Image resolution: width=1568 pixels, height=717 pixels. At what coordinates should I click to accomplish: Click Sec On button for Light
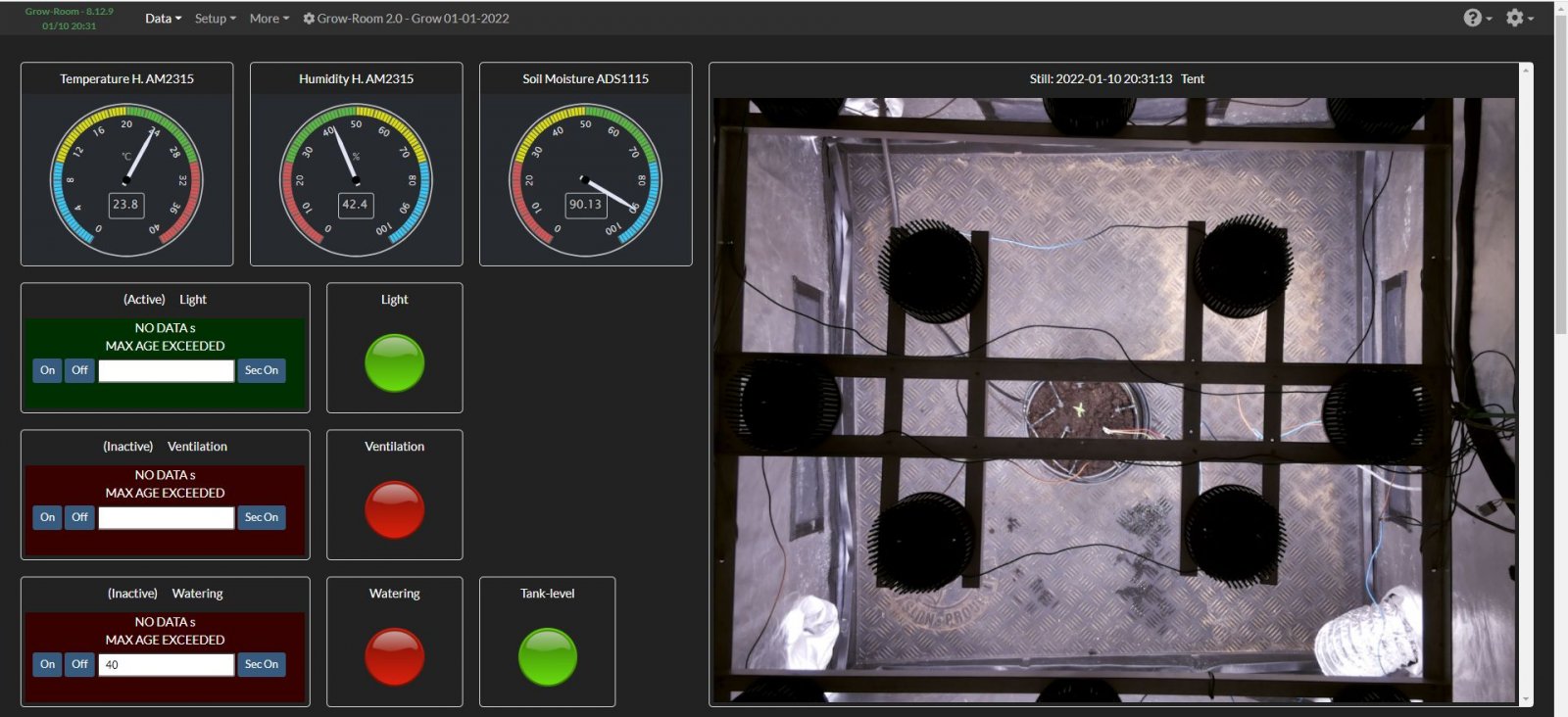point(262,370)
